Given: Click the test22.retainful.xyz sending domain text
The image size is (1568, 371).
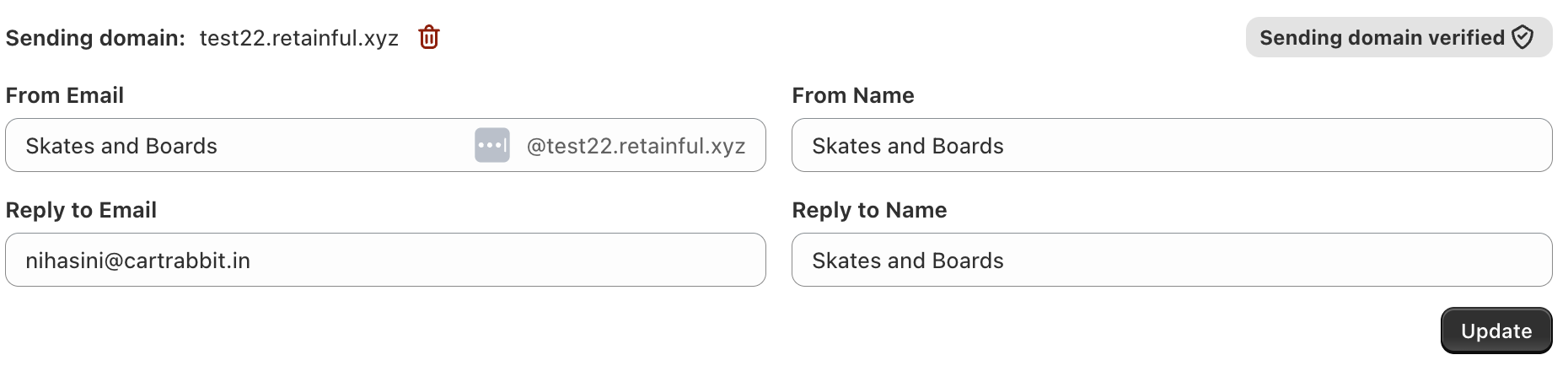Looking at the screenshot, I should 298,38.
